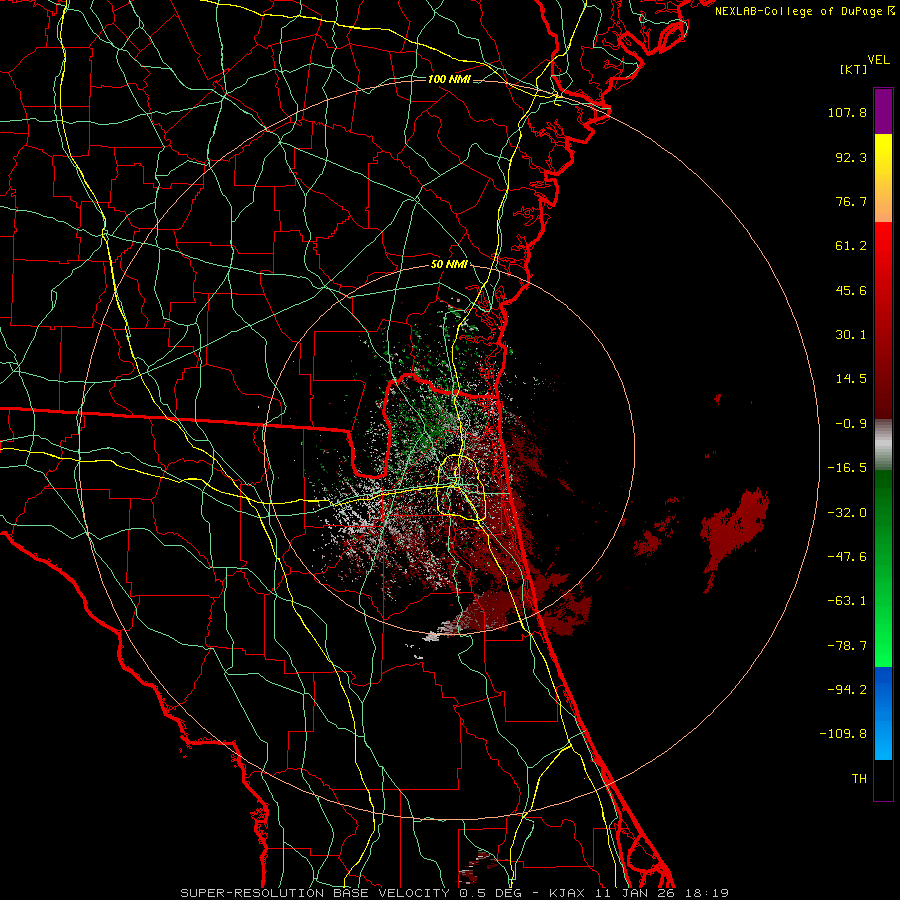Screen dimensions: 900x900
Task: Click the NEXLAB-College of DuPage title text
Action: pos(805,11)
